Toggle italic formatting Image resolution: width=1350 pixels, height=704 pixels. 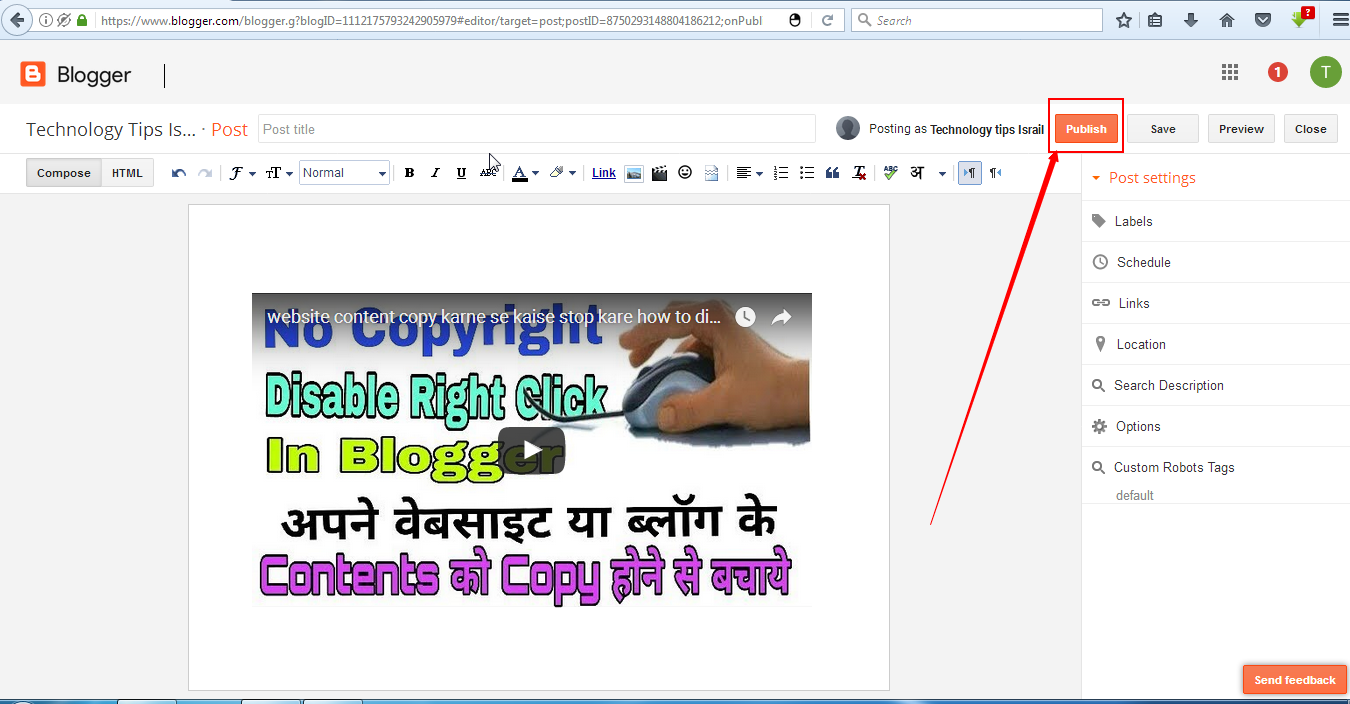click(x=435, y=173)
